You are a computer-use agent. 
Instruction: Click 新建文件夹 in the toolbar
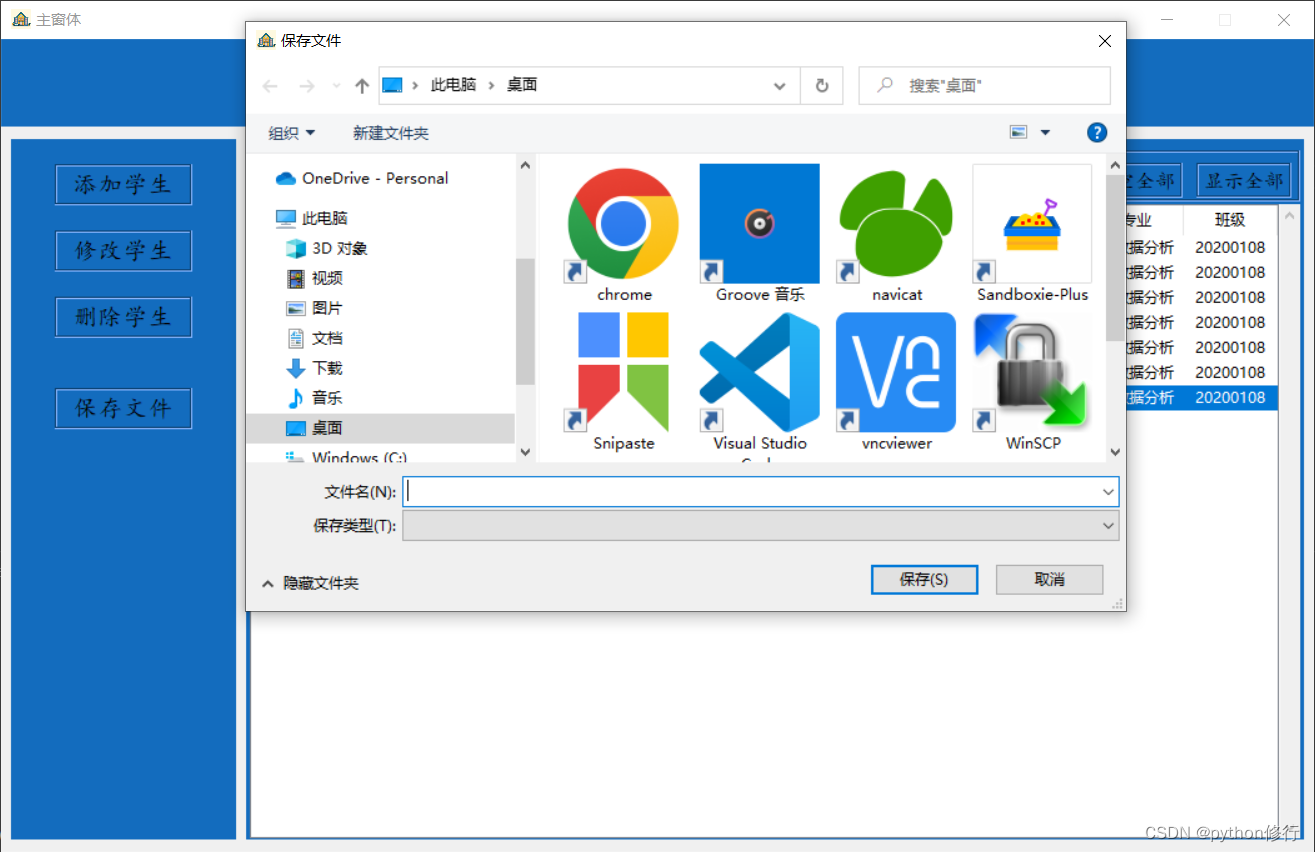391,133
